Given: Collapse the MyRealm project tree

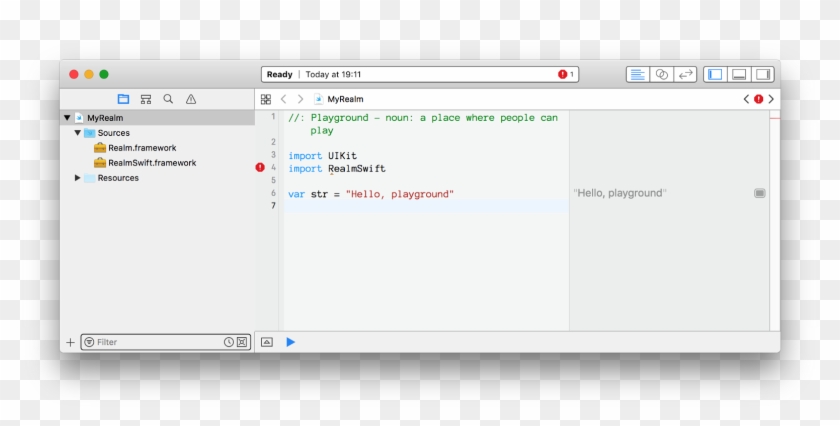Looking at the screenshot, I should point(67,118).
